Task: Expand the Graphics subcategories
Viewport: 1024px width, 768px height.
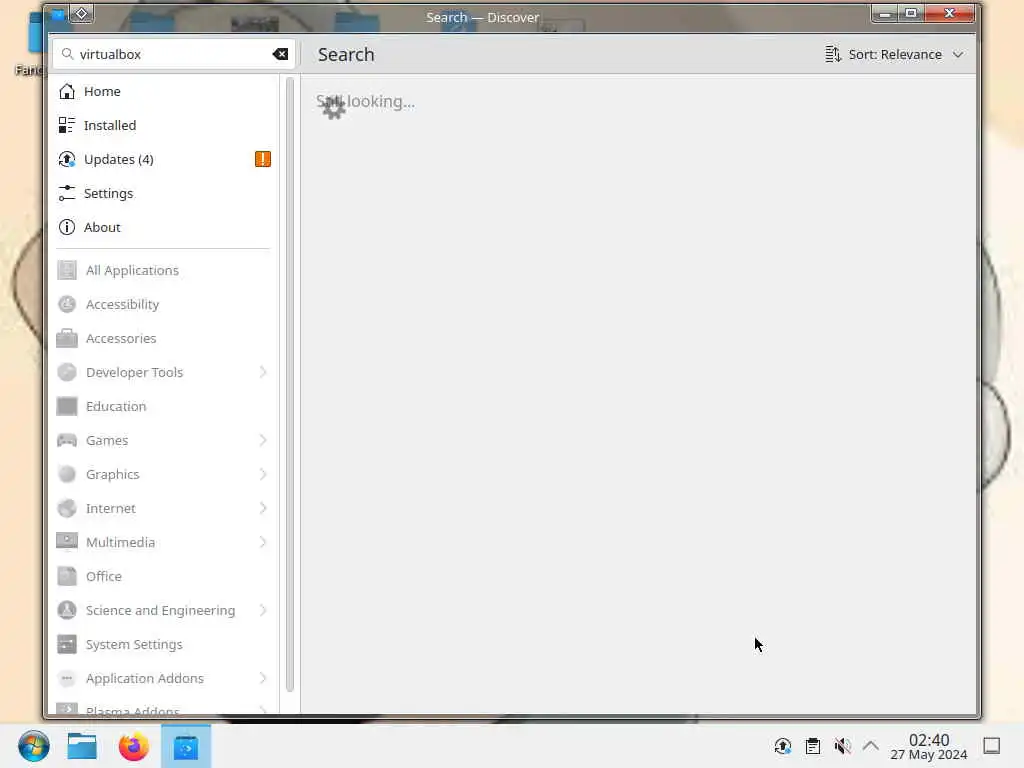Action: (263, 474)
